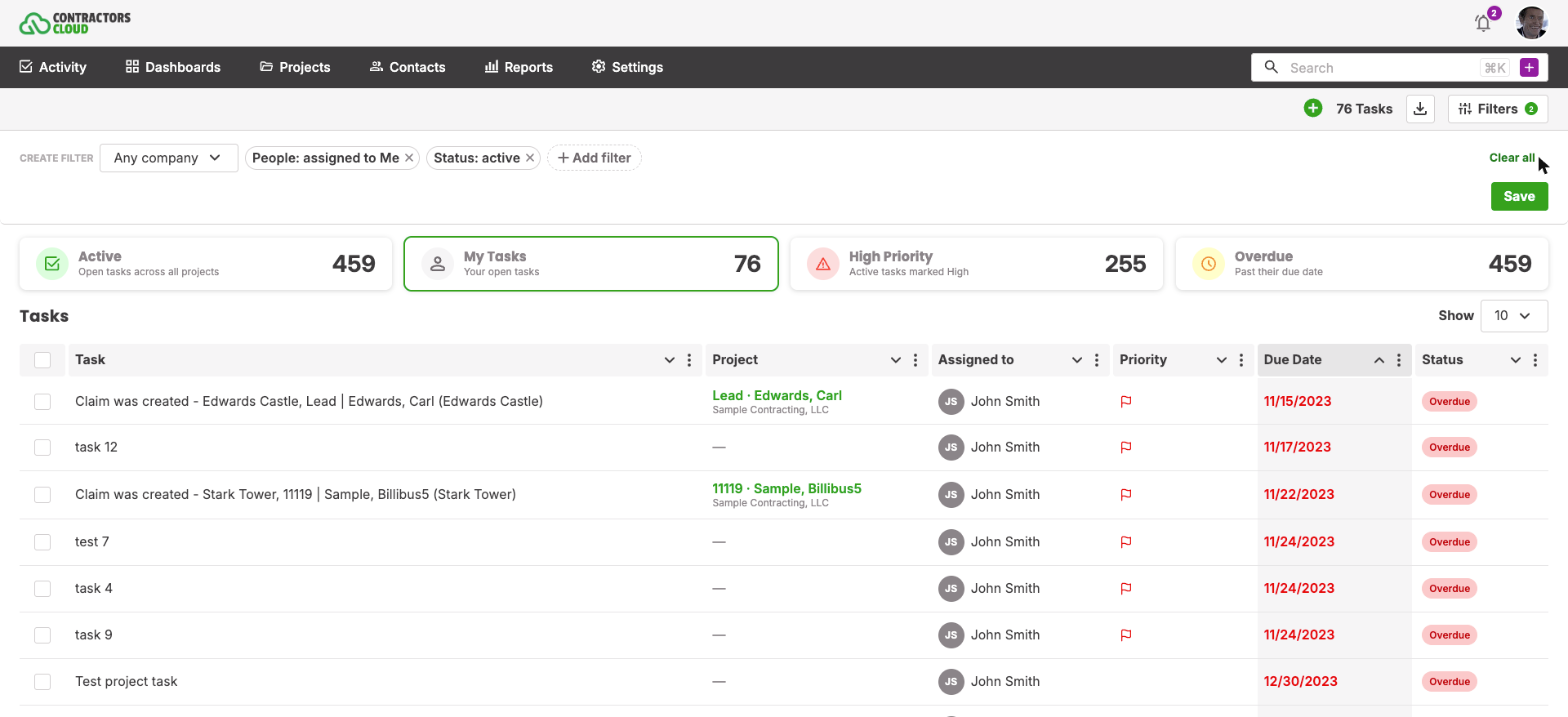Screen dimensions: 1568x717
Task: Click the green add task plus icon
Action: pos(1313,108)
